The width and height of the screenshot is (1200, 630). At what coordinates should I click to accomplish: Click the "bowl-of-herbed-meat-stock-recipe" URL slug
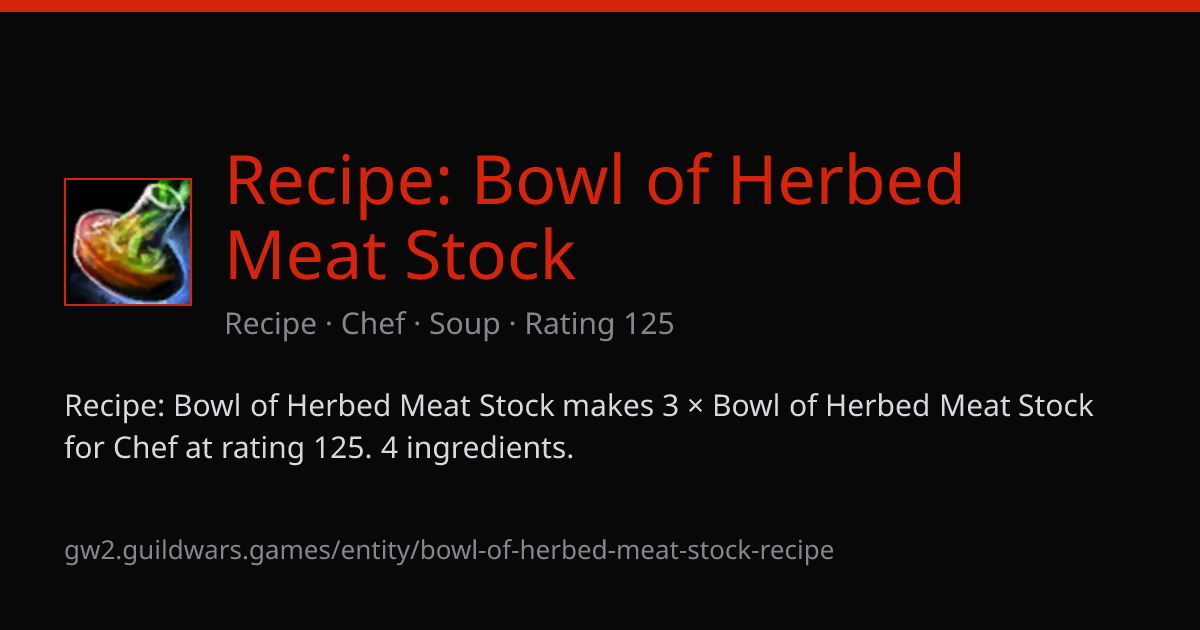pos(627,550)
